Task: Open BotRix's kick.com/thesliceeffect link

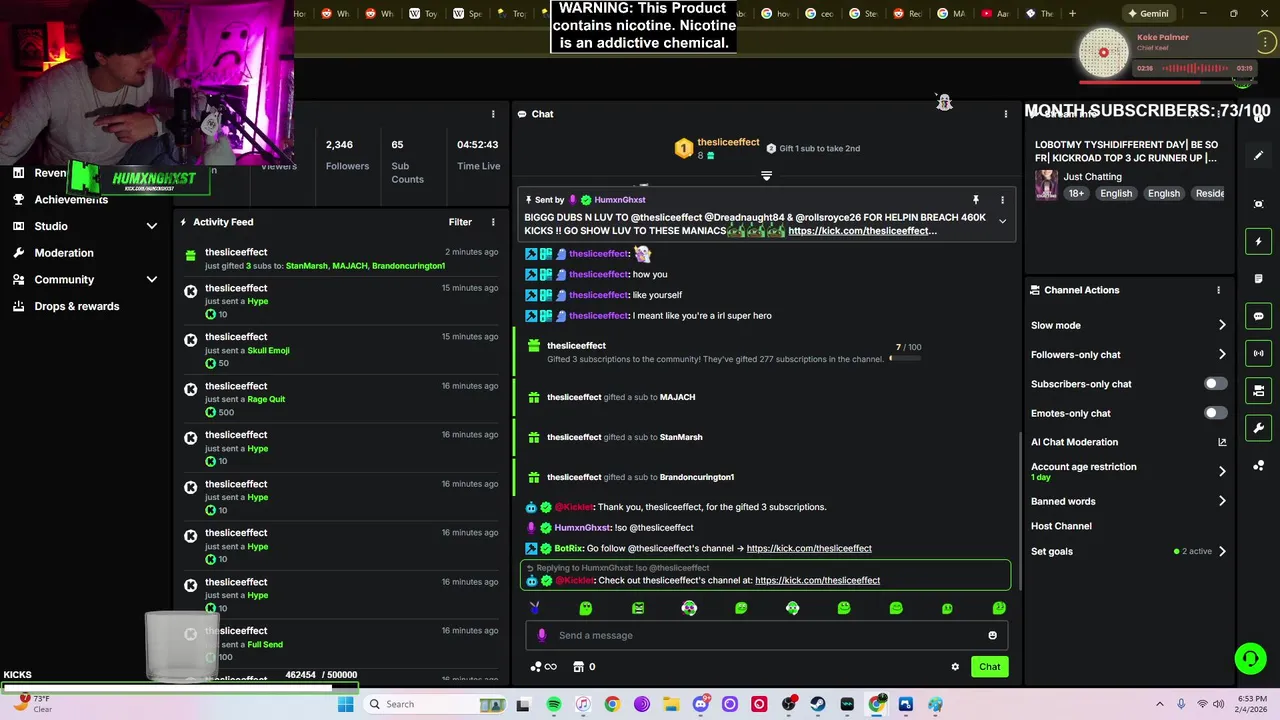Action: [x=809, y=548]
